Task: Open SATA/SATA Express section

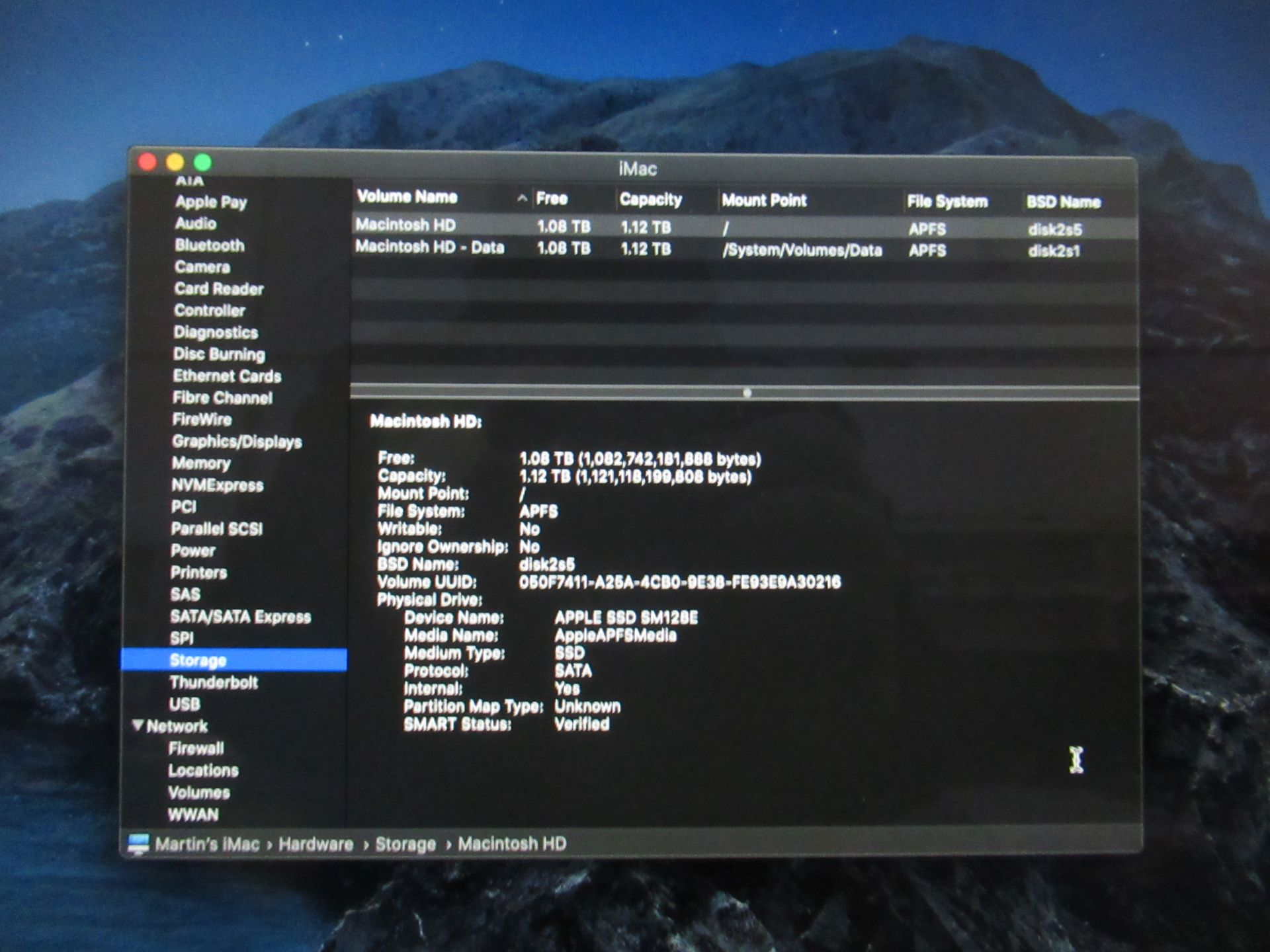Action: (240, 617)
